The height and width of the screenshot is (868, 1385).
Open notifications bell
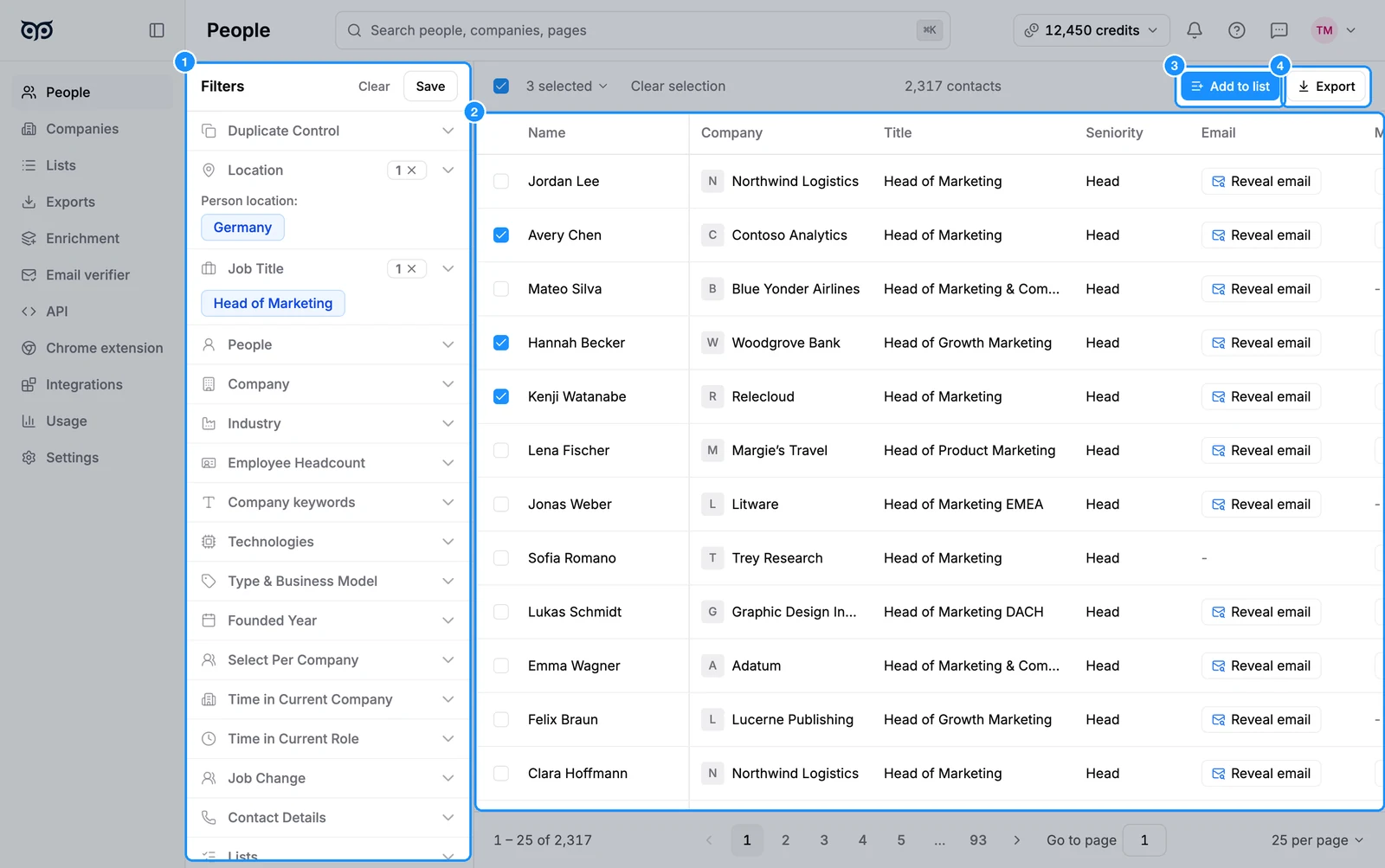click(1195, 30)
